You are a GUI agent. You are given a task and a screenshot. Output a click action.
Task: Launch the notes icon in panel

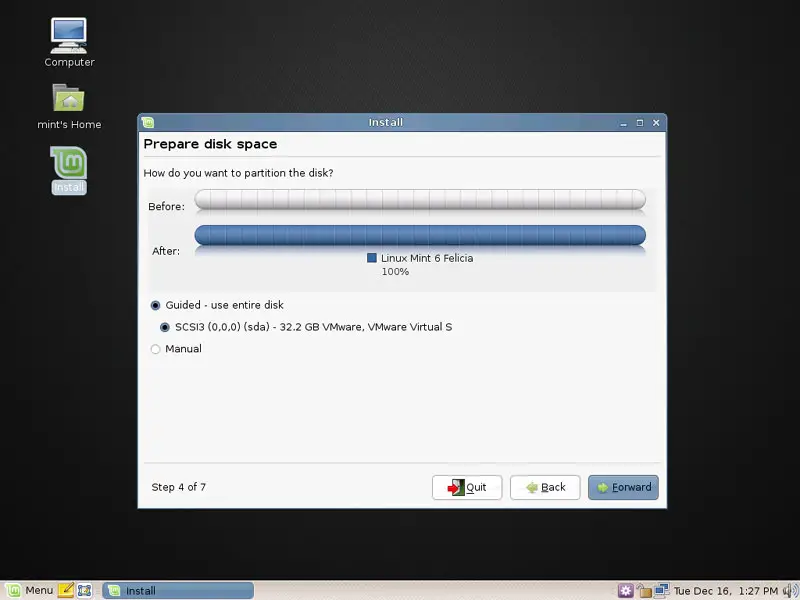[x=66, y=590]
